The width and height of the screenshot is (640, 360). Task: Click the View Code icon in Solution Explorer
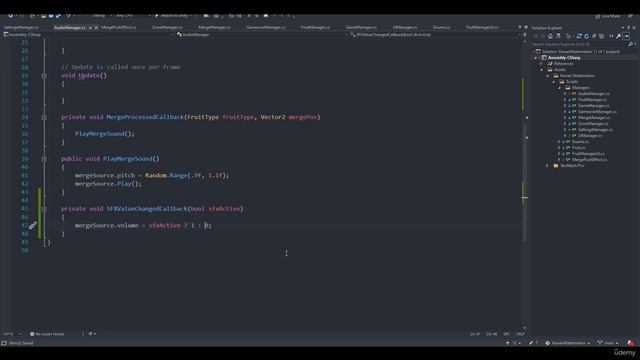(x=611, y=36)
